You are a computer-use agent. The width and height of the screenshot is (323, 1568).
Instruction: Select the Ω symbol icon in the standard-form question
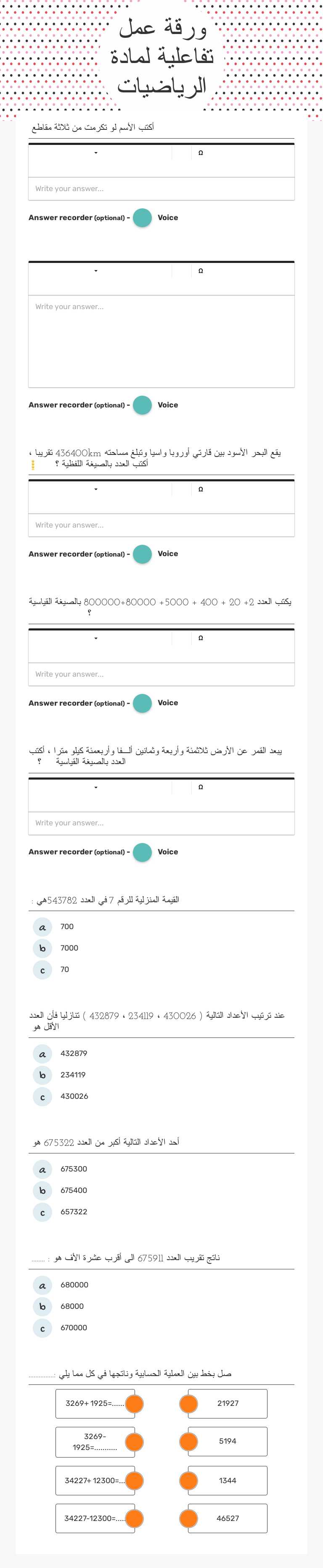[201, 637]
